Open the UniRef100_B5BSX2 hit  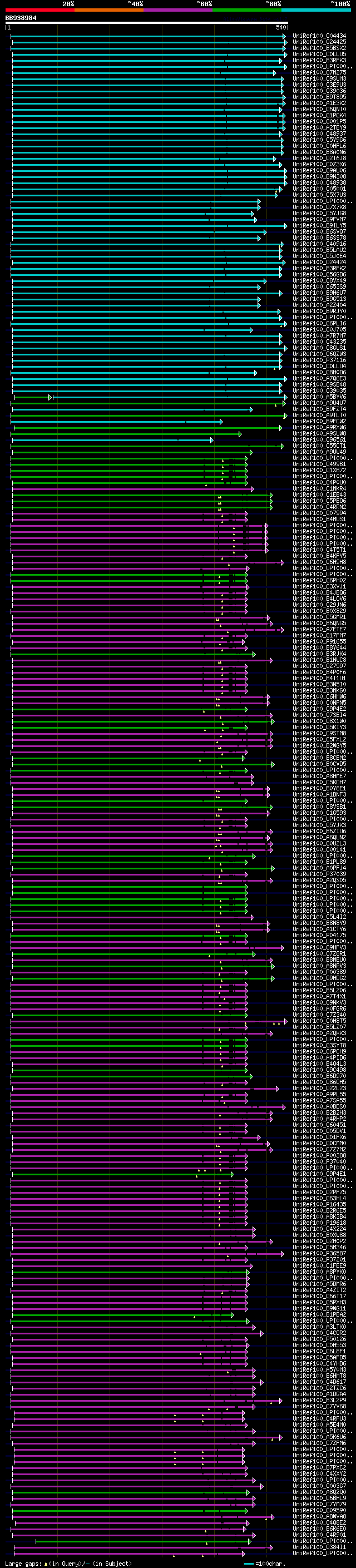pyautogui.click(x=319, y=48)
